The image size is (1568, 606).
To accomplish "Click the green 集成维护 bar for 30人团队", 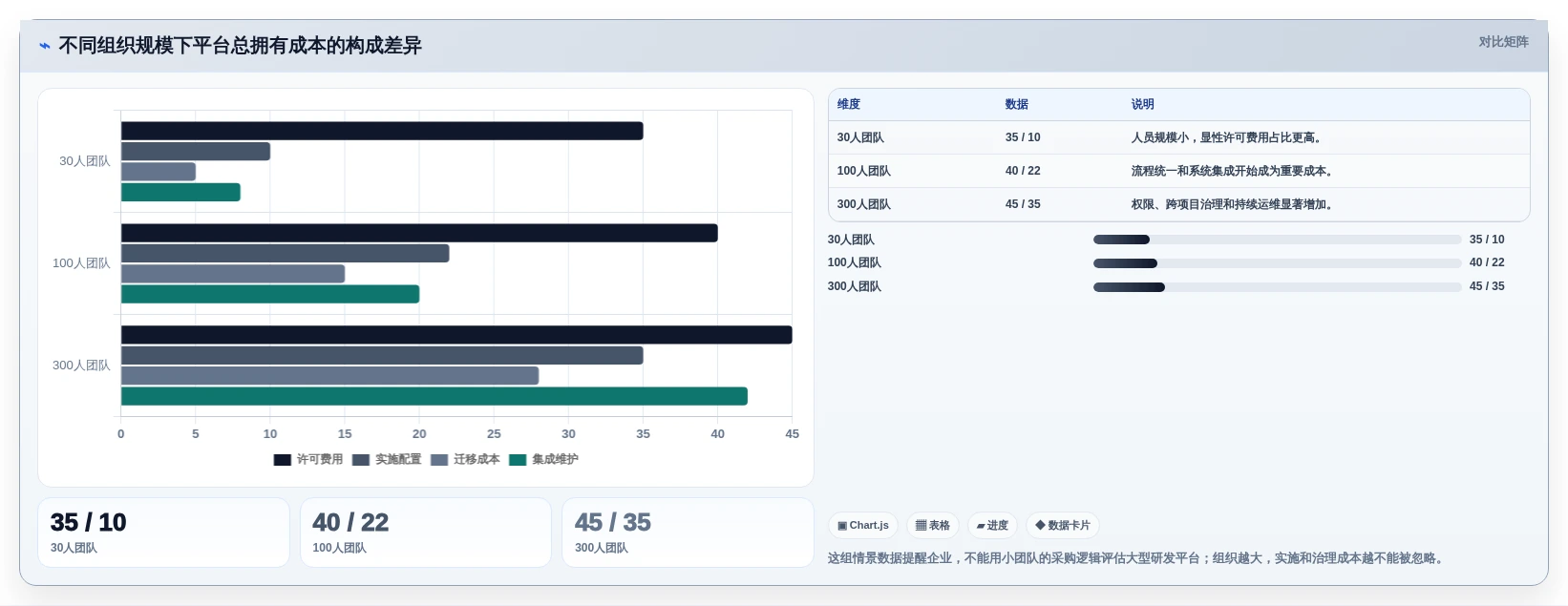I will click(180, 192).
